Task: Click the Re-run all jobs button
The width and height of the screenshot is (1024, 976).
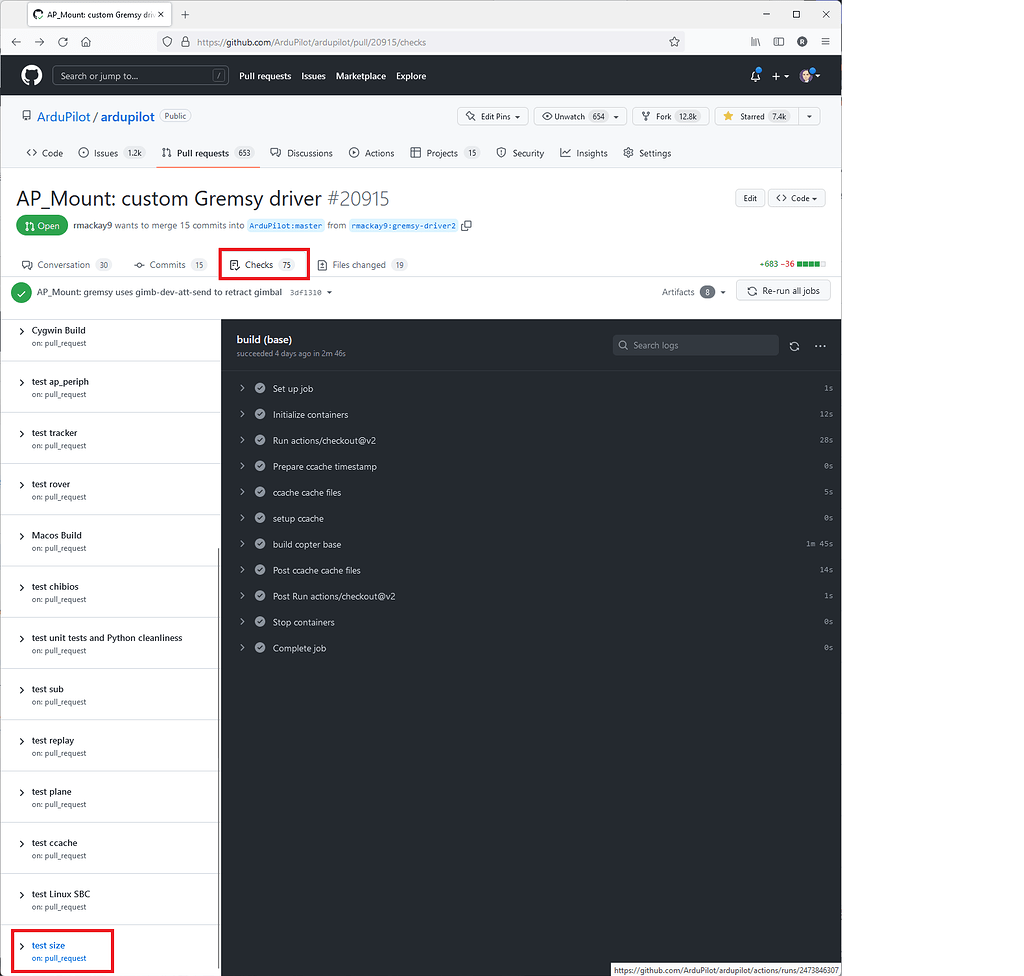Action: click(783, 290)
